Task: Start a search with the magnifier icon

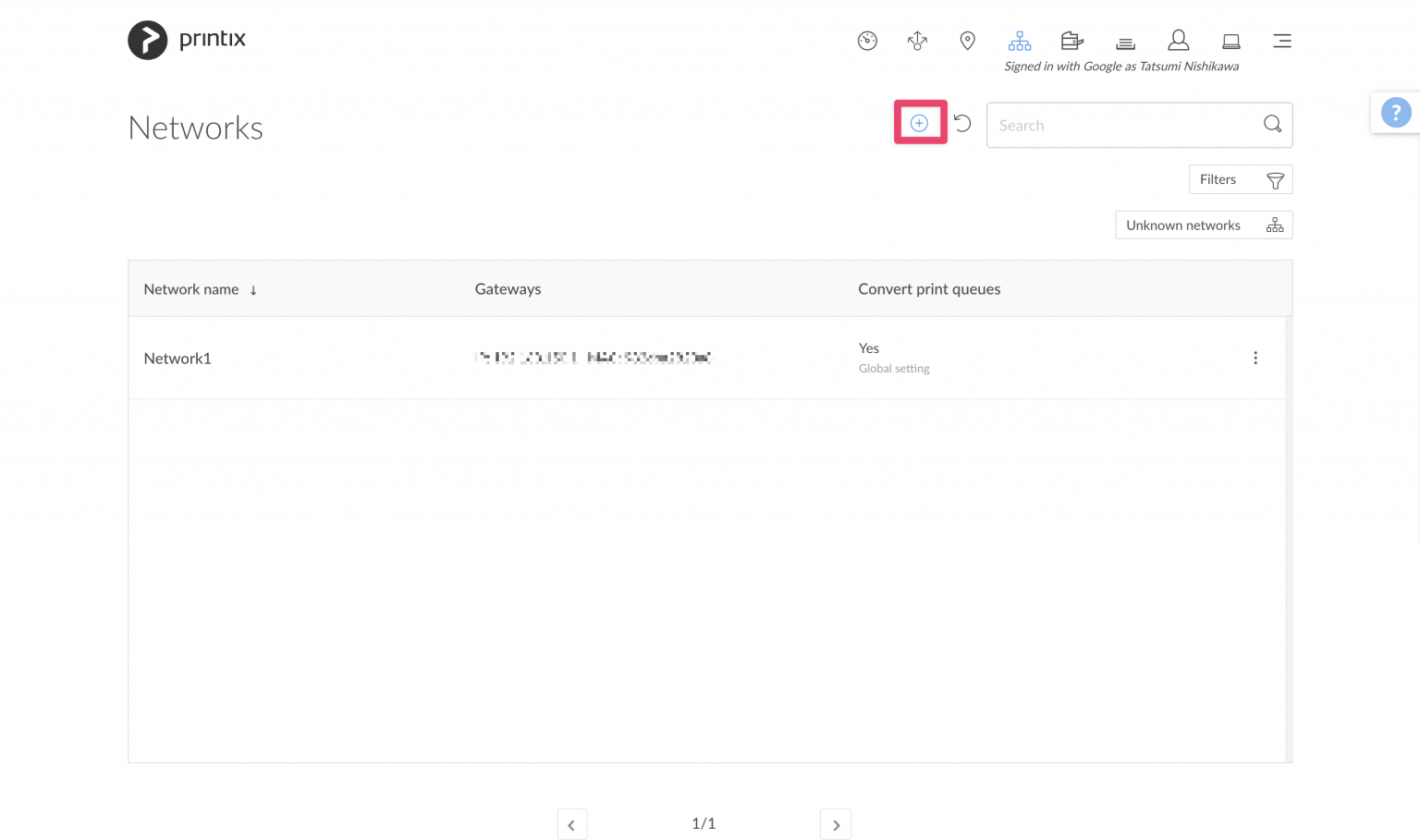Action: [x=1271, y=124]
